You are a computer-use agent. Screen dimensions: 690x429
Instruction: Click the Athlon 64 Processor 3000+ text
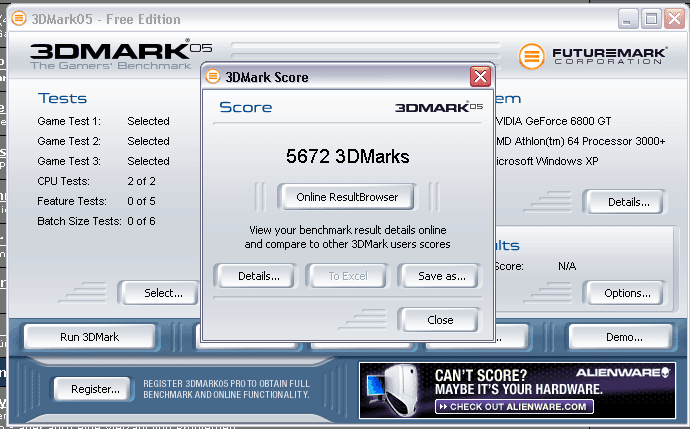(580, 141)
